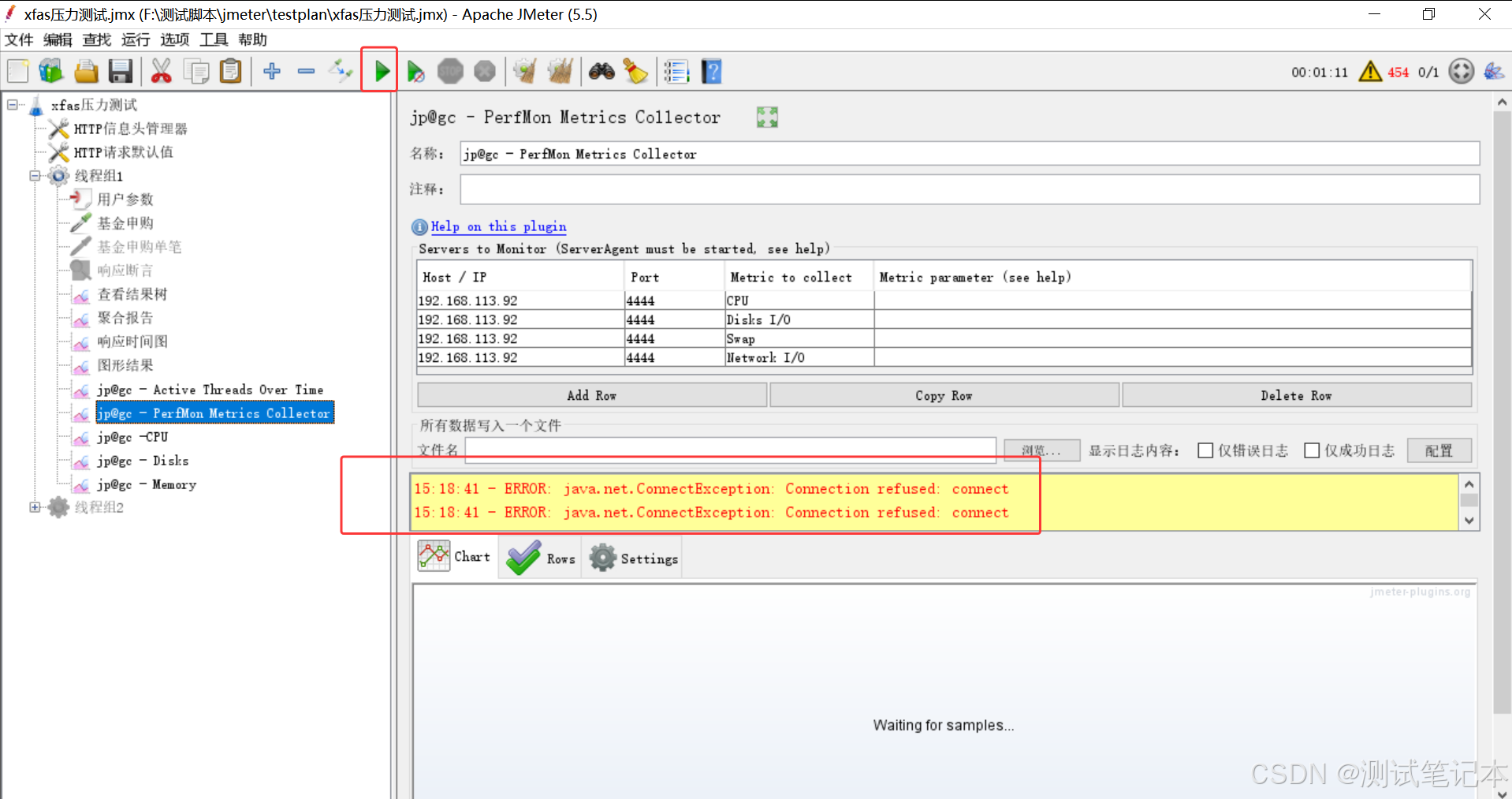Click the Paste clipboard icon
The width and height of the screenshot is (1512, 799).
230,71
